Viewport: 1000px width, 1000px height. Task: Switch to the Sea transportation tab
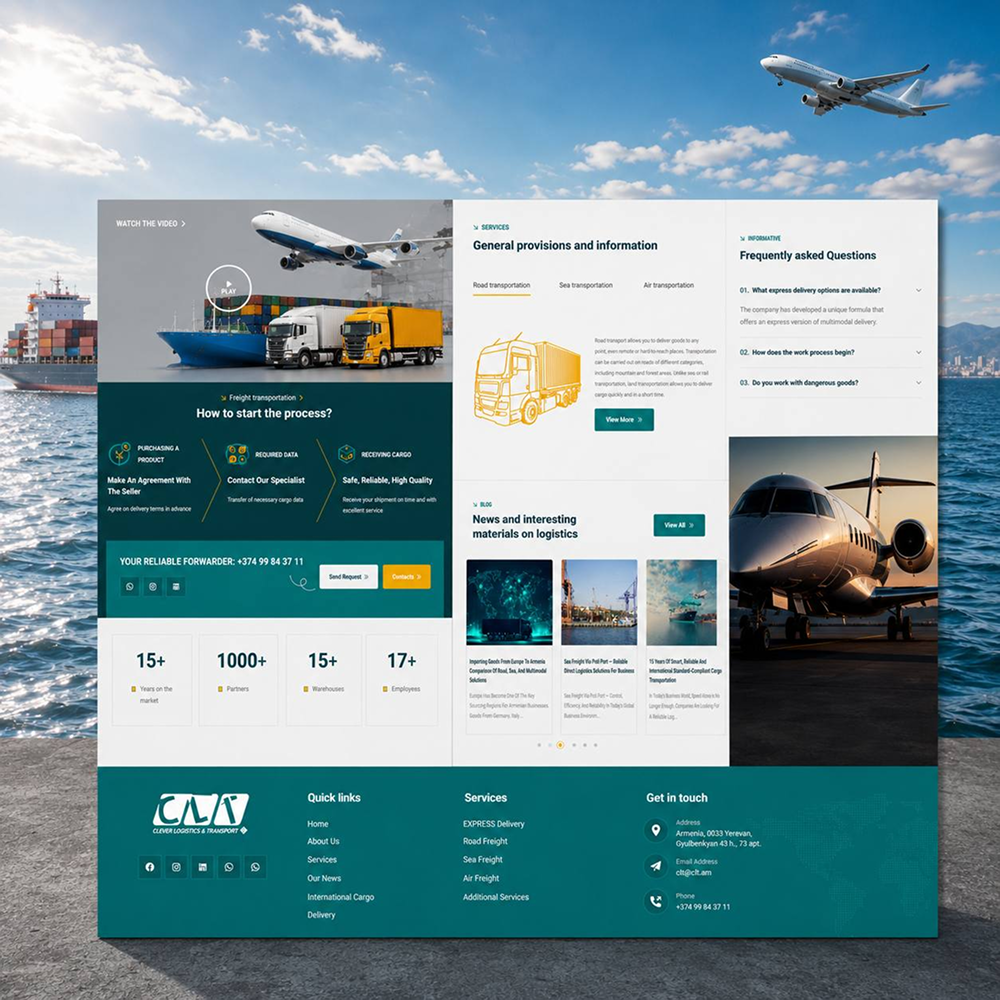point(585,285)
